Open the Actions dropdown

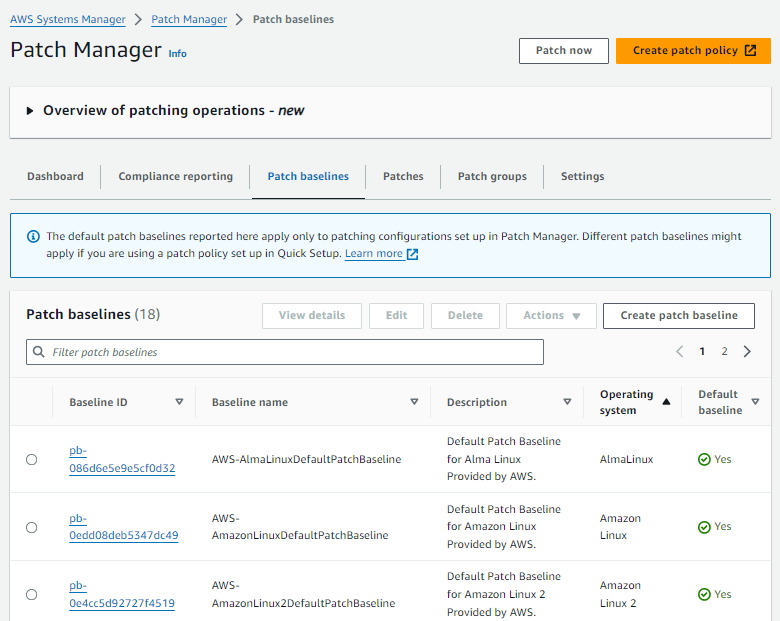[551, 316]
